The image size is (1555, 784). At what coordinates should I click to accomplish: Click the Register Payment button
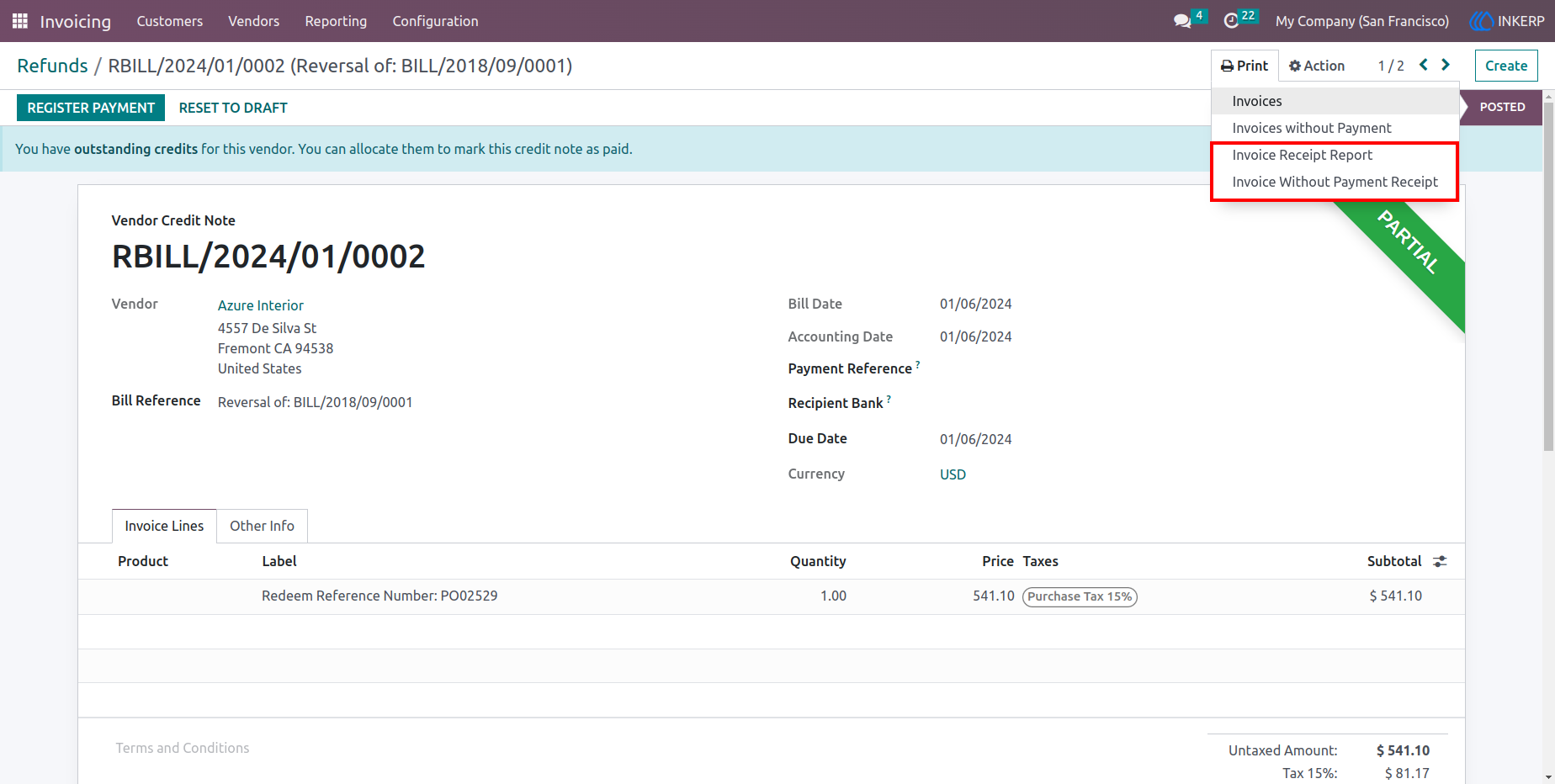[91, 108]
